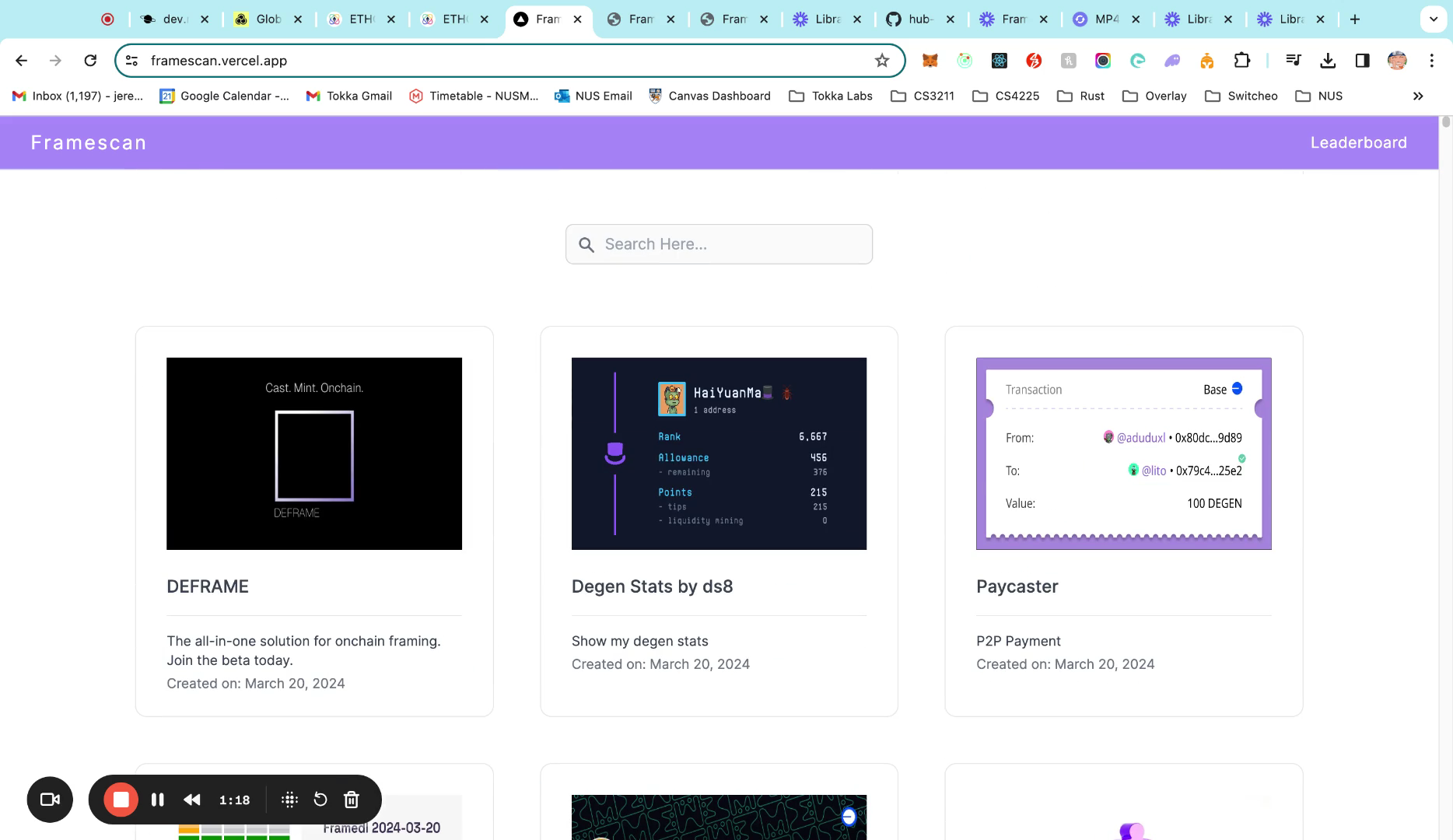Click the Show my degen stats text
Viewport: 1453px width, 840px height.
[x=639, y=641]
